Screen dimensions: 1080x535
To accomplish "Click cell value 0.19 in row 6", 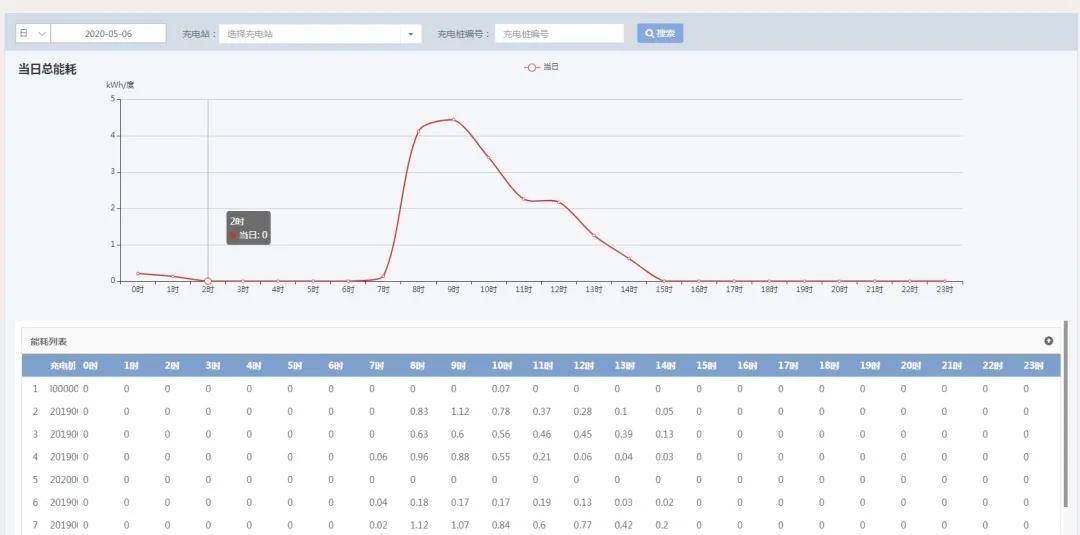I will point(541,502).
